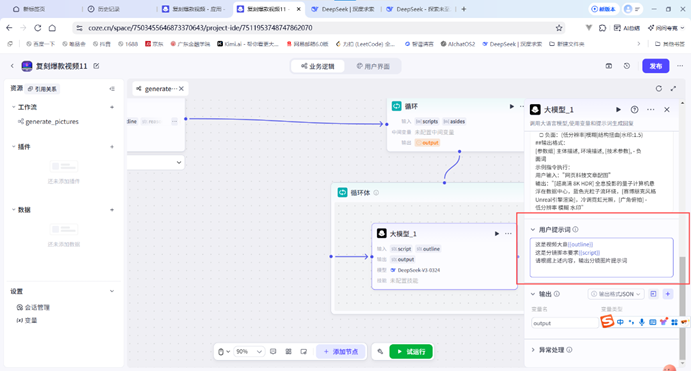This screenshot has height=371, width=691.
Task: Edit the project name 复刻爆款视频11
Action: 96,66
